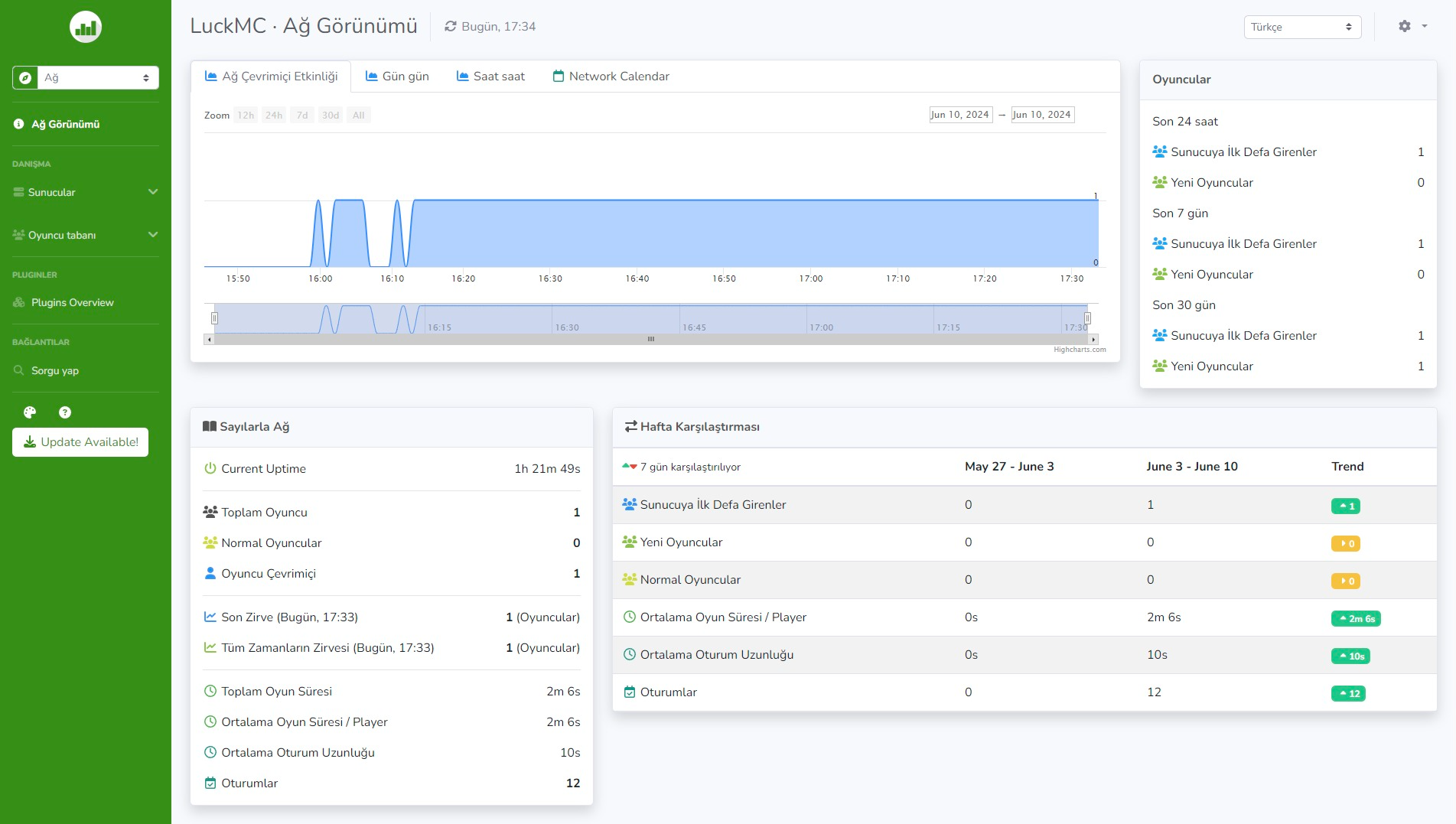Click the compass icon beside Ağ selector

tap(25, 77)
